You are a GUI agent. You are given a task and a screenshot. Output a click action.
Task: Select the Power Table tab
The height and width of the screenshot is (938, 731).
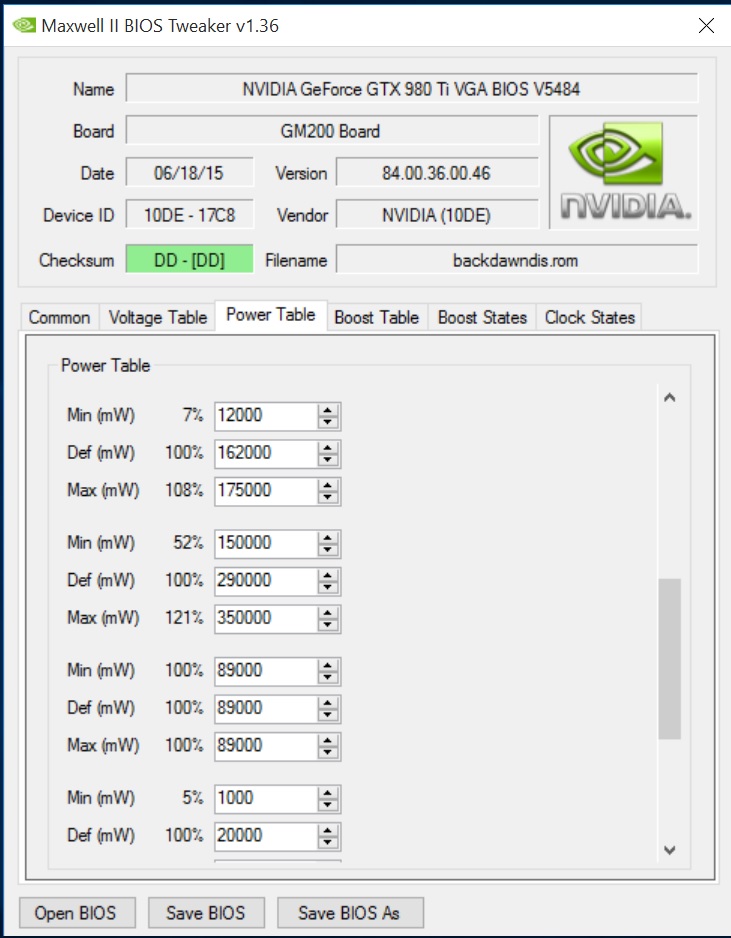[270, 315]
